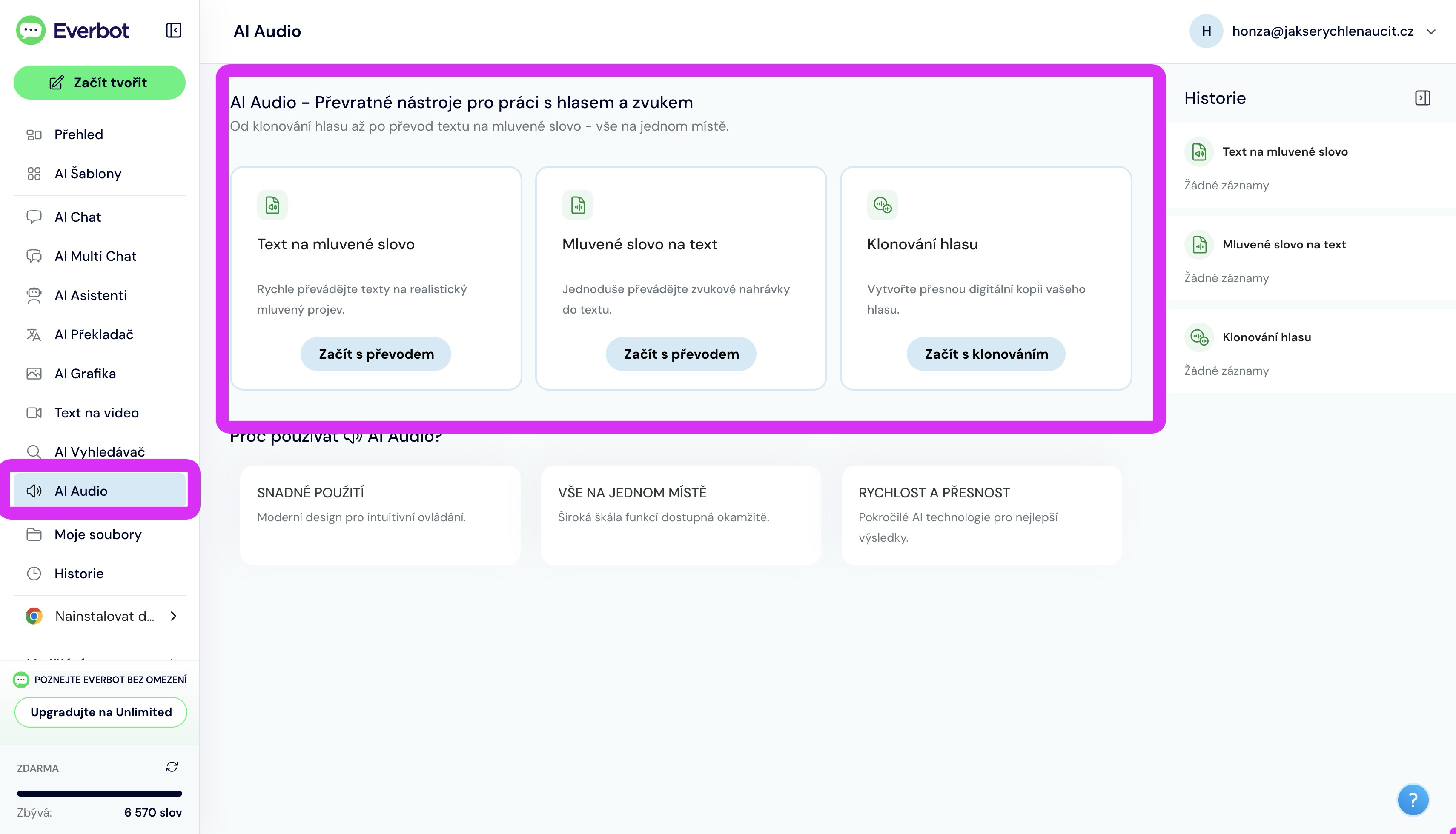This screenshot has width=1456, height=834.
Task: Select the AI Grafika picture icon
Action: coord(34,374)
